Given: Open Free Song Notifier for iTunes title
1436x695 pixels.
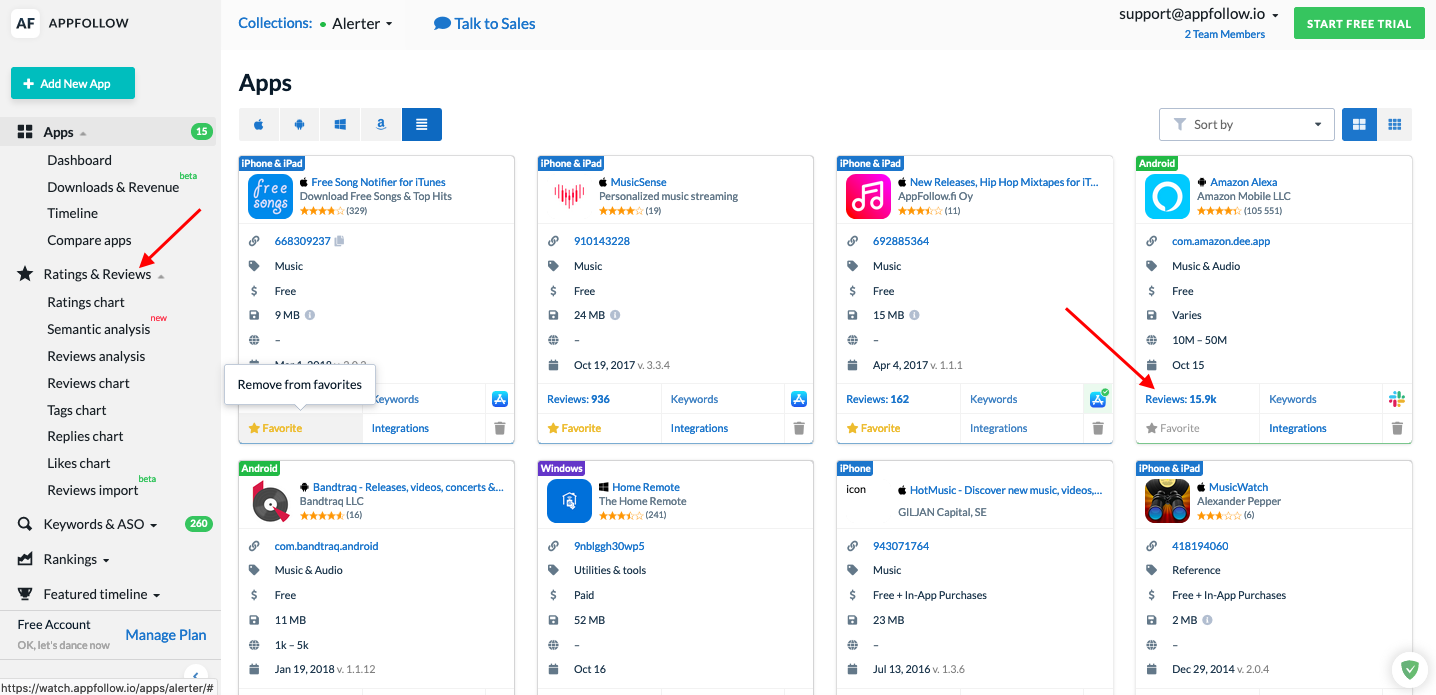Looking at the screenshot, I should [378, 182].
